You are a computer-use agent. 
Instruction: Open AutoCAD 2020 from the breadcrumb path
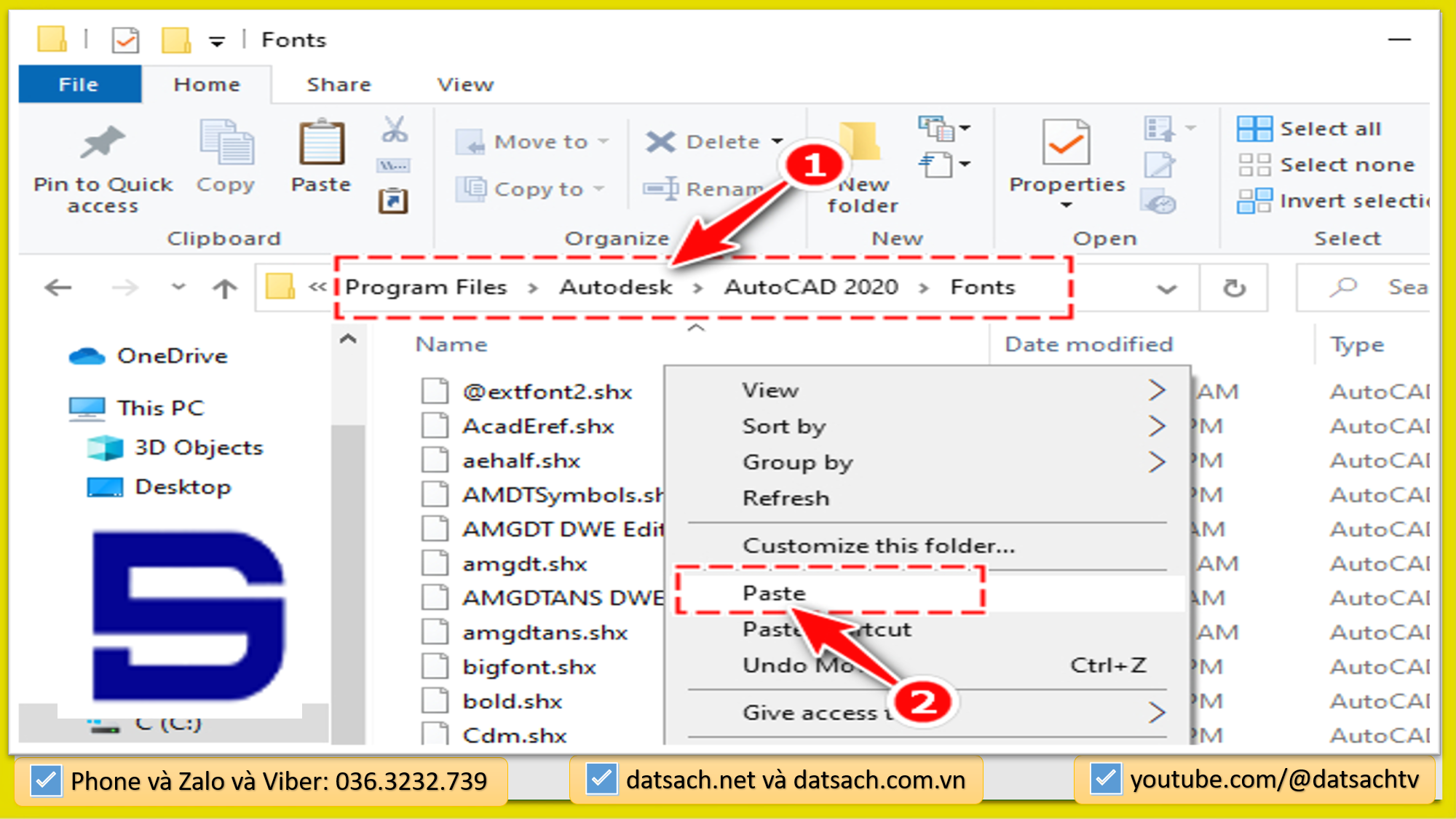point(812,287)
